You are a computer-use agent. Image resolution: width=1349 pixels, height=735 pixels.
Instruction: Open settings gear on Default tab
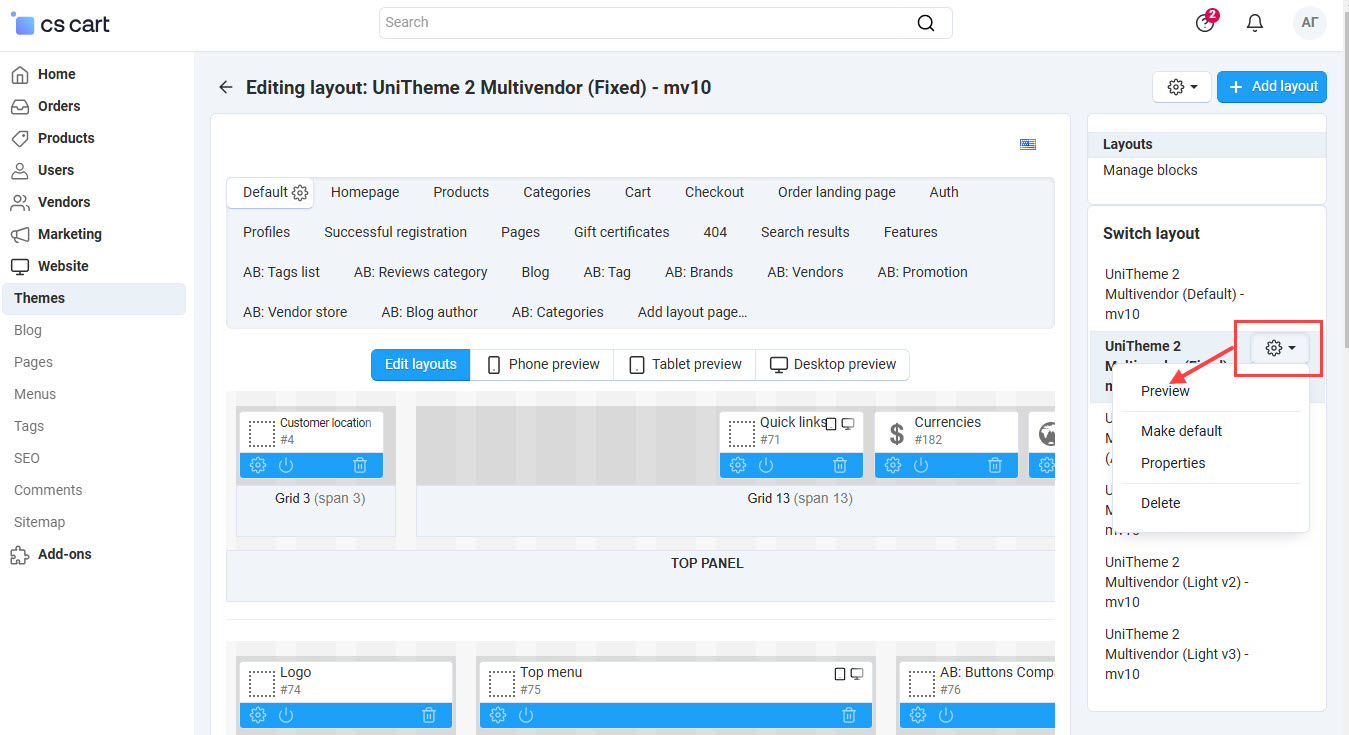point(300,192)
